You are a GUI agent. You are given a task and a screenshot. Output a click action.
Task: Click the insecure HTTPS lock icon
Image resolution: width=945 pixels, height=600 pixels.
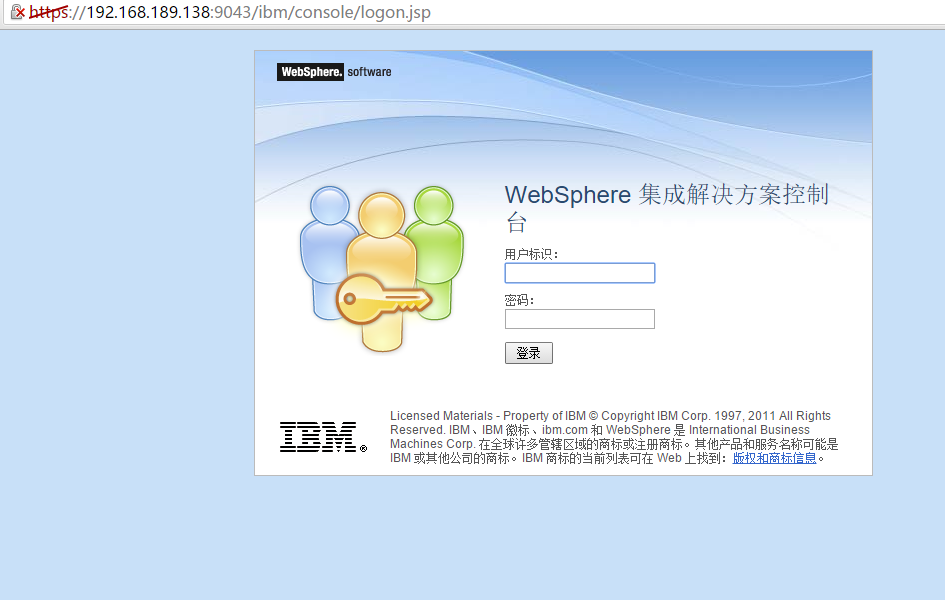coord(17,11)
